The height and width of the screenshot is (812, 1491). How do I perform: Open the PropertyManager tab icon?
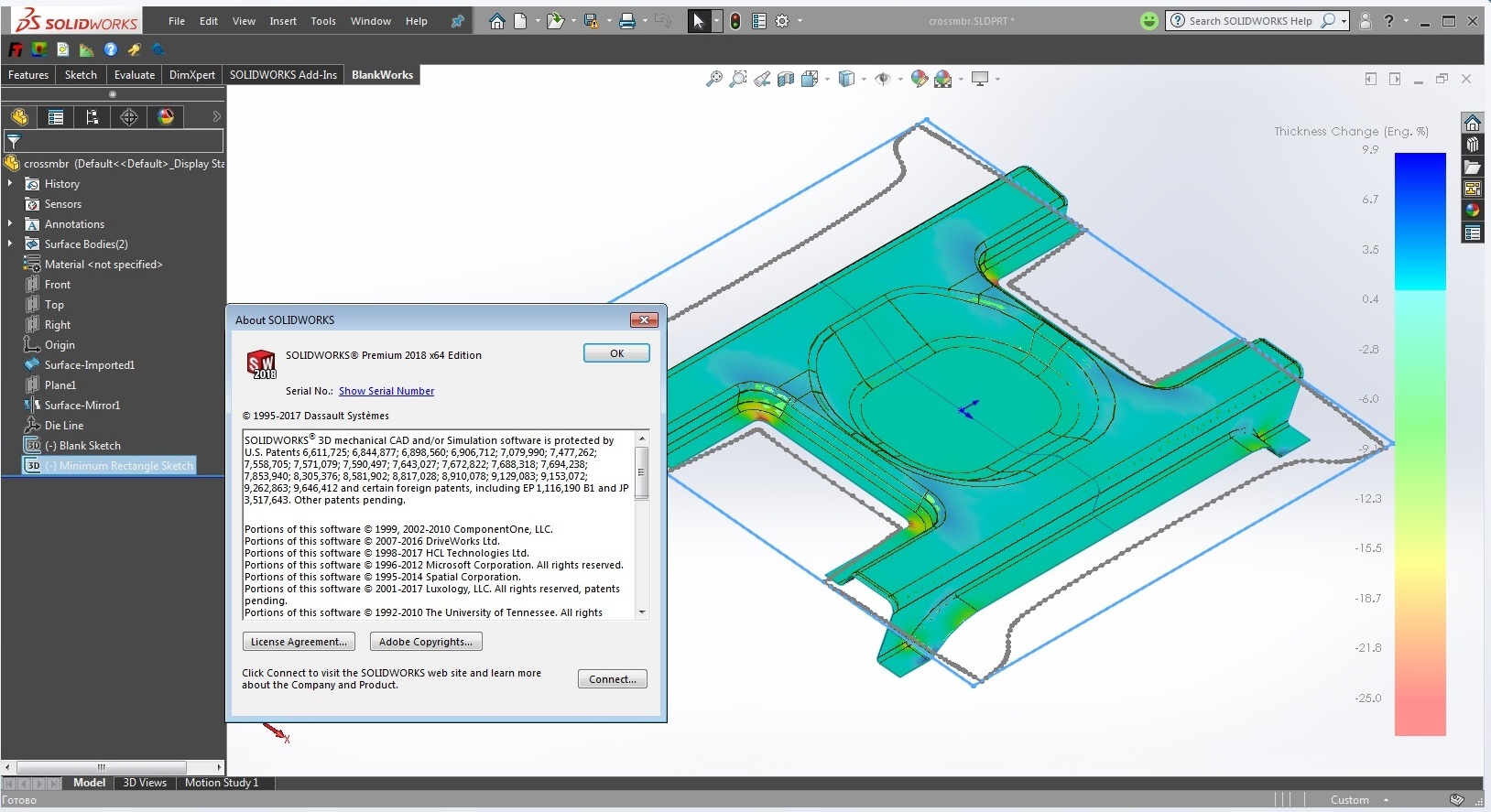pos(56,117)
